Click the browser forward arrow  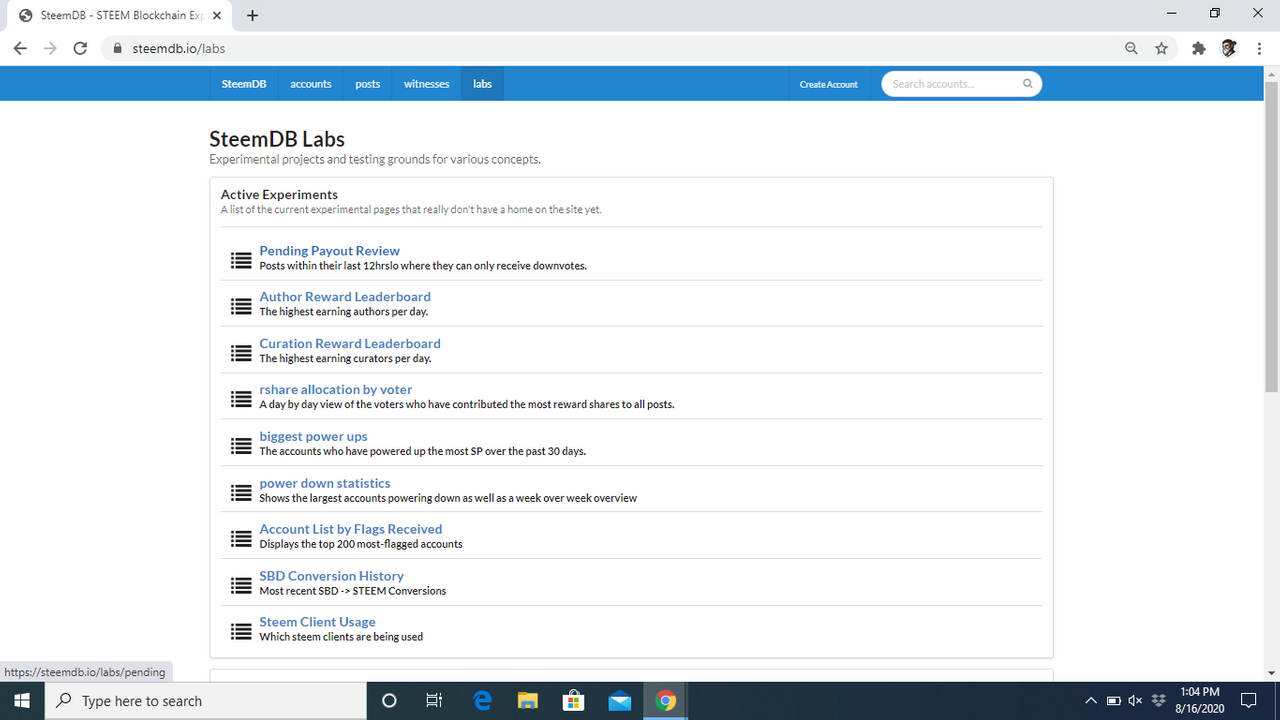click(x=50, y=48)
